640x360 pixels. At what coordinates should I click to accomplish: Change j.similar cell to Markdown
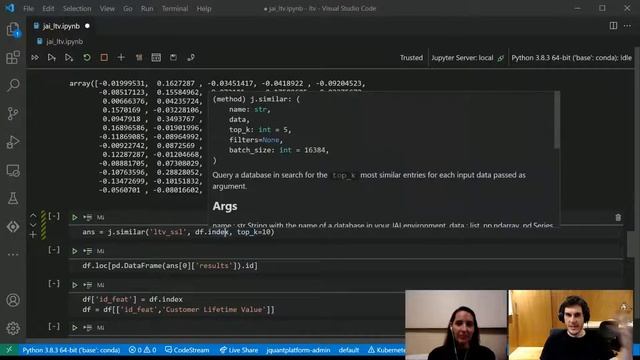pyautogui.click(x=100, y=218)
